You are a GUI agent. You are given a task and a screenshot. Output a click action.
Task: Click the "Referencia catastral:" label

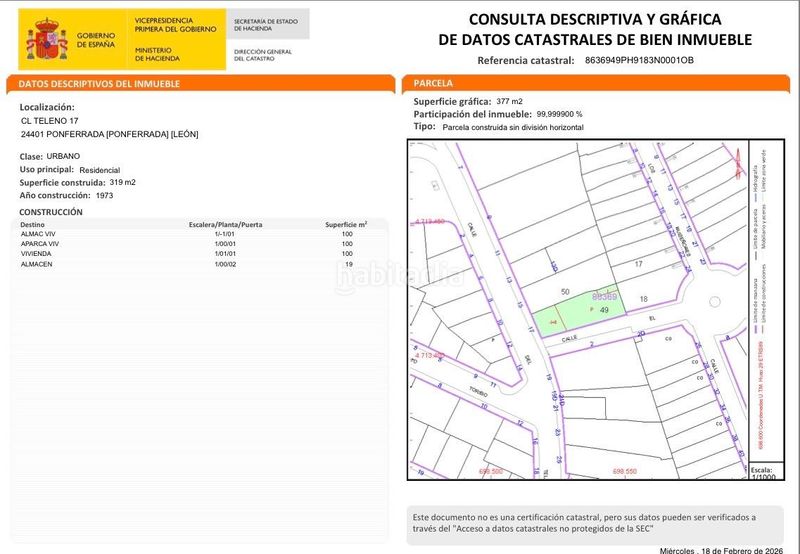tap(526, 60)
